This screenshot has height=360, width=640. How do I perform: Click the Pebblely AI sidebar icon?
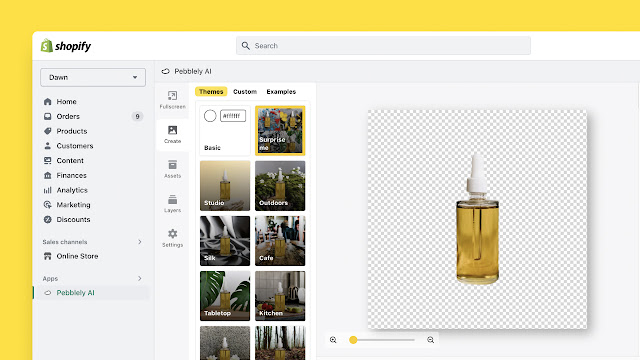(48, 293)
